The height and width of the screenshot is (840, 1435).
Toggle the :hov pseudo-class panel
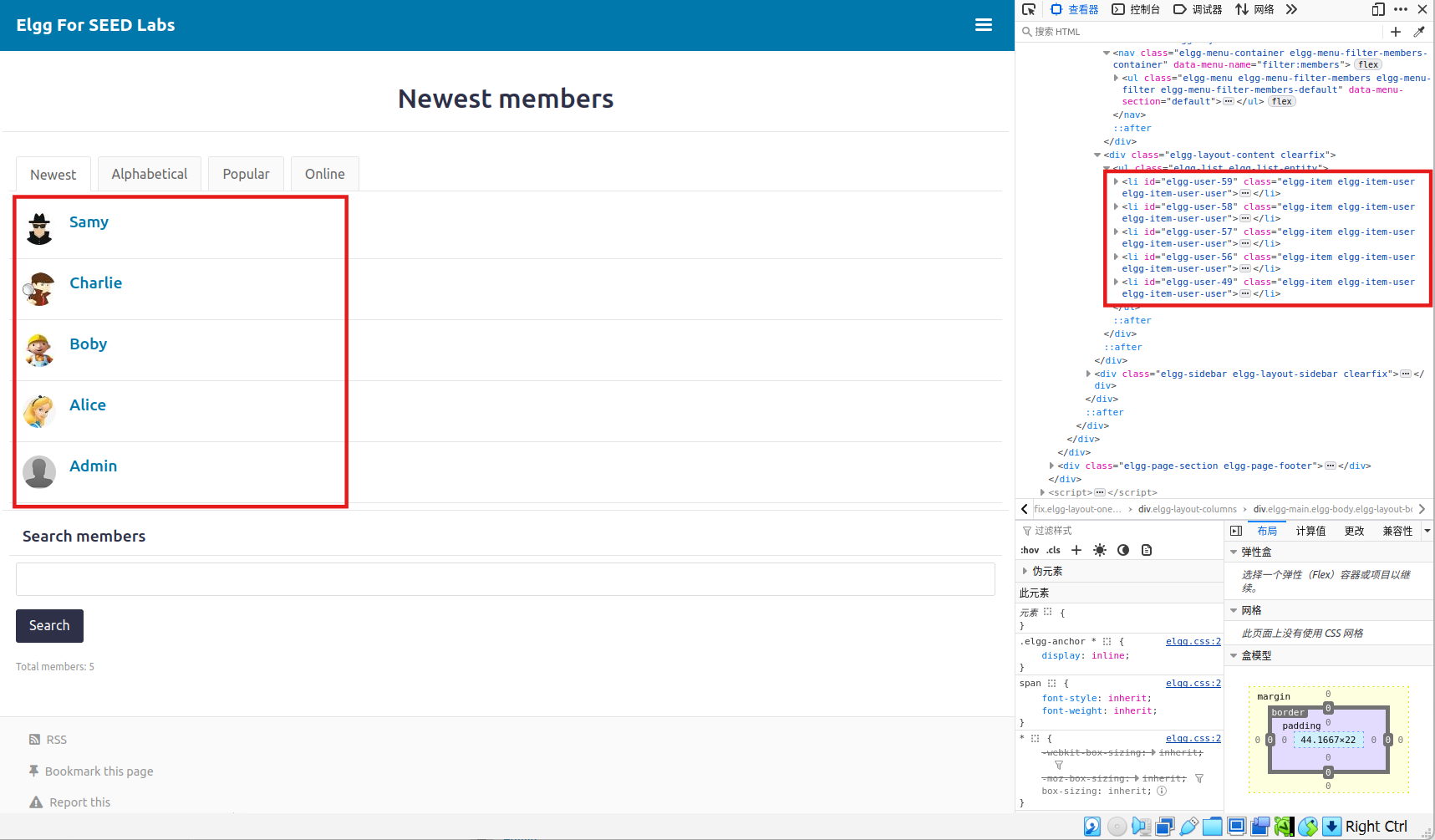[x=1030, y=550]
